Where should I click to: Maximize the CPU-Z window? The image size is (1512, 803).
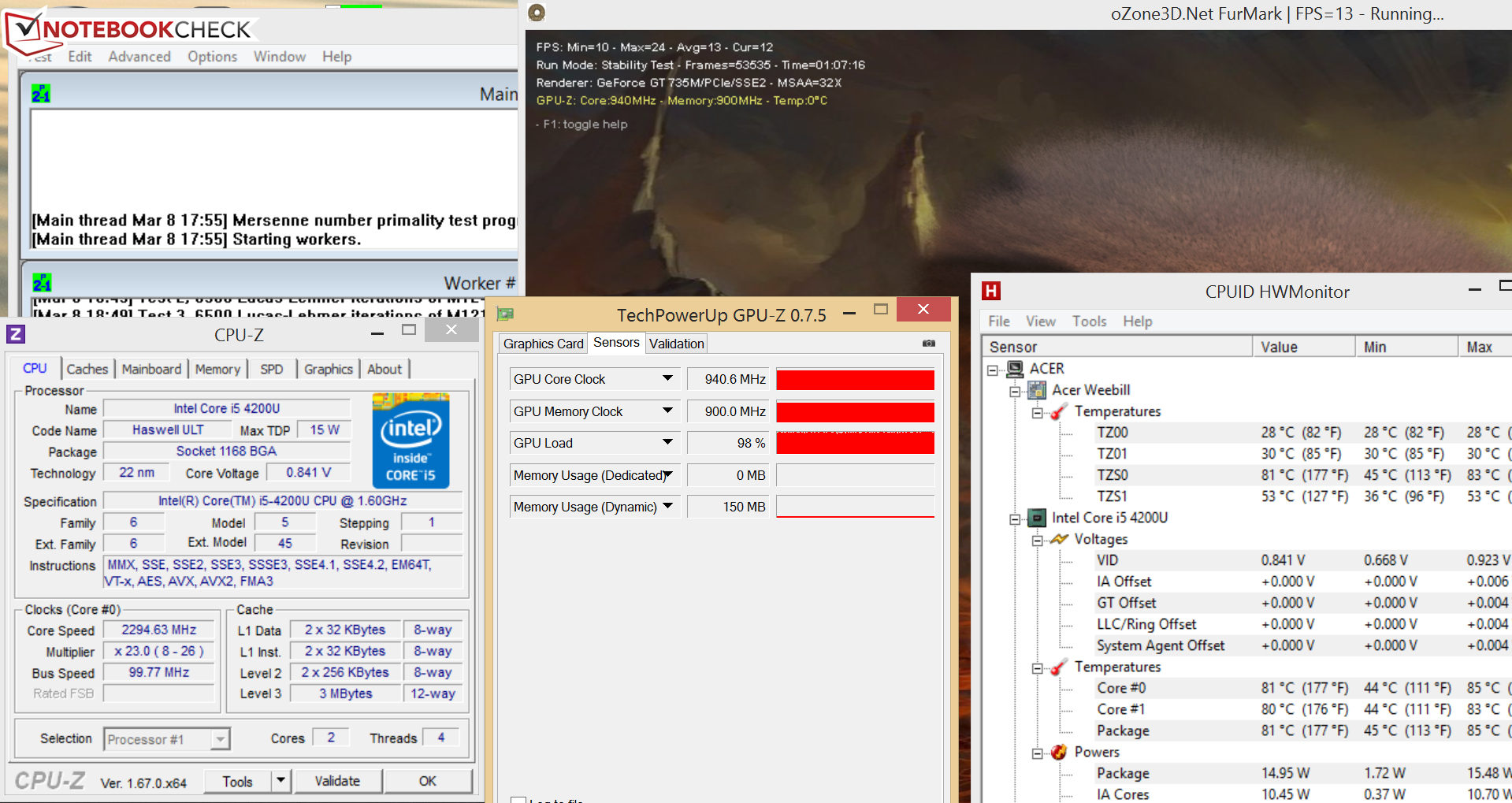tap(409, 329)
